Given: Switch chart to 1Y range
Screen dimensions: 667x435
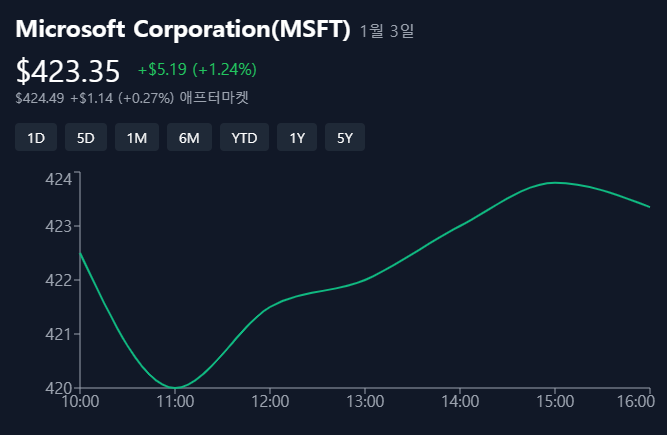Looking at the screenshot, I should (297, 137).
